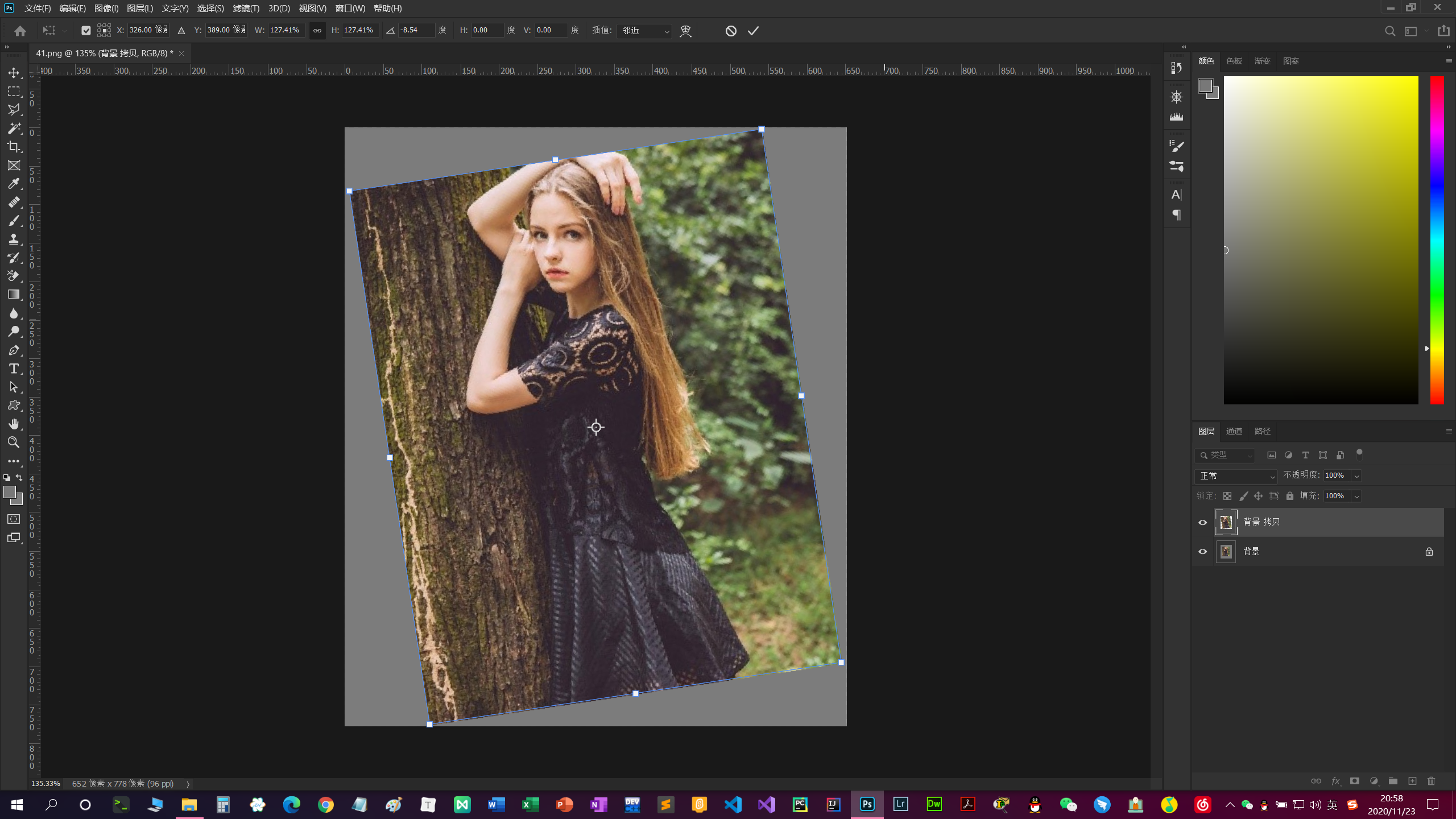Viewport: 1456px width, 819px height.
Task: Select the History Brush tool
Action: pyautogui.click(x=14, y=258)
